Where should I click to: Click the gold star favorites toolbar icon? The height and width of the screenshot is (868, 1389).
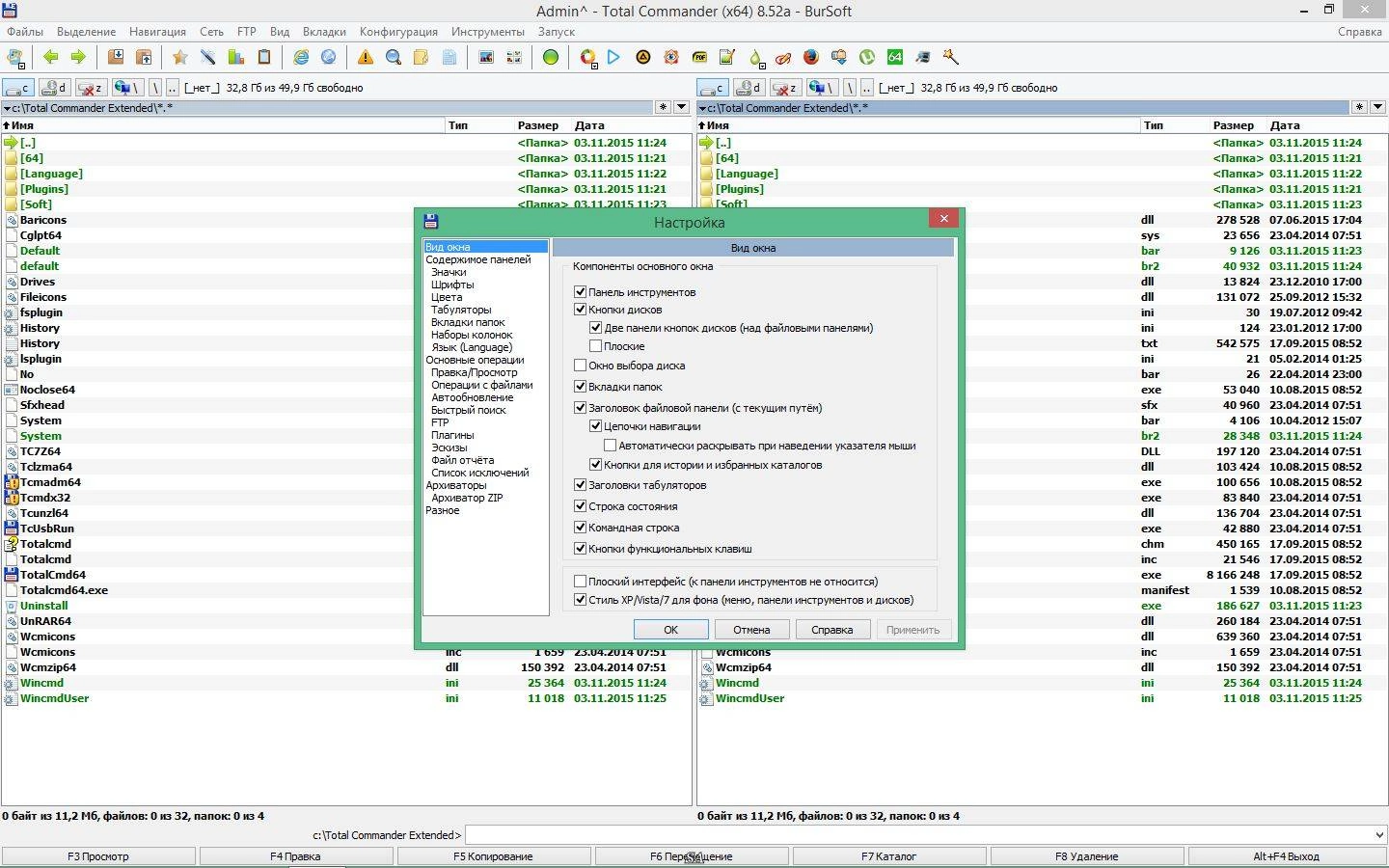(179, 57)
